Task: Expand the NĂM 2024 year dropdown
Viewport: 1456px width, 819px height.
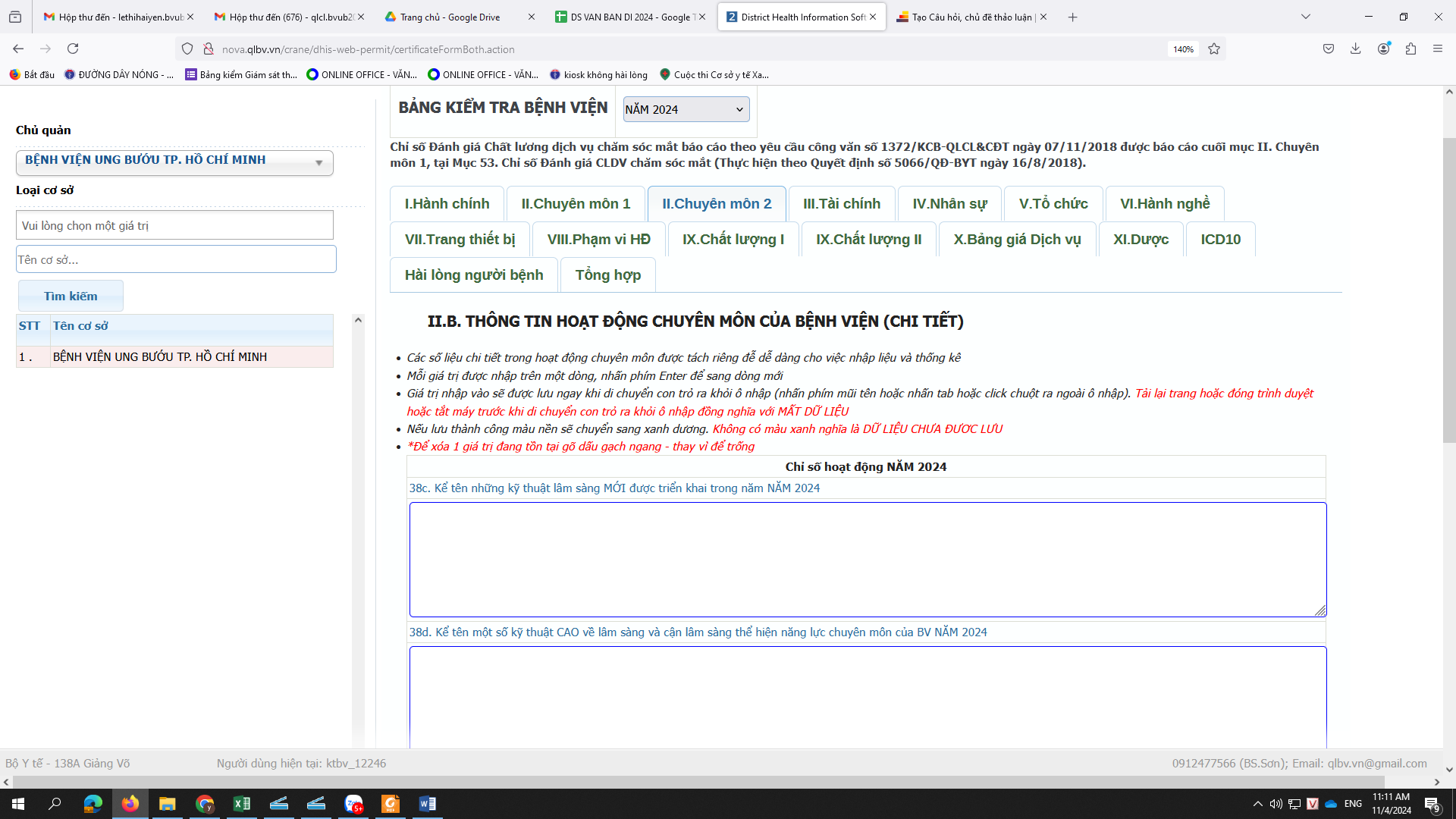Action: (x=686, y=109)
